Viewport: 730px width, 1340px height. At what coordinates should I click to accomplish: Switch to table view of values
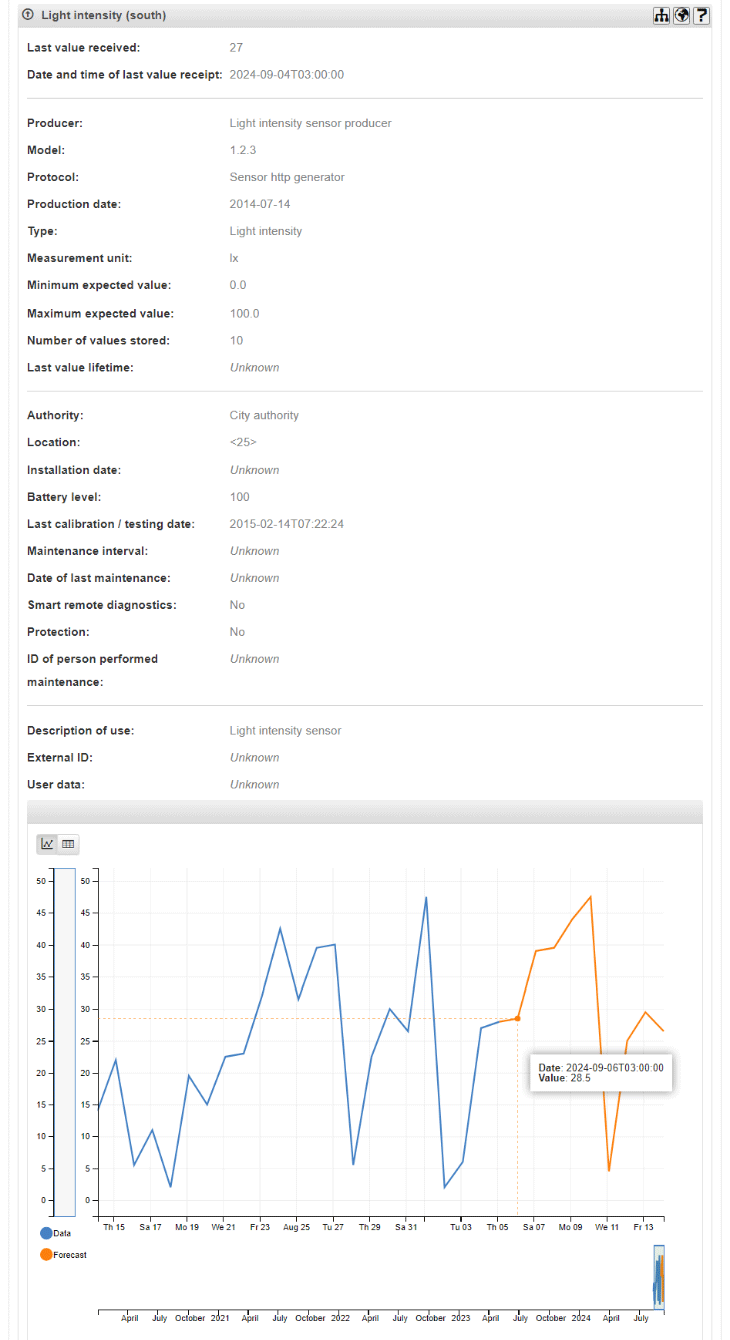68,844
